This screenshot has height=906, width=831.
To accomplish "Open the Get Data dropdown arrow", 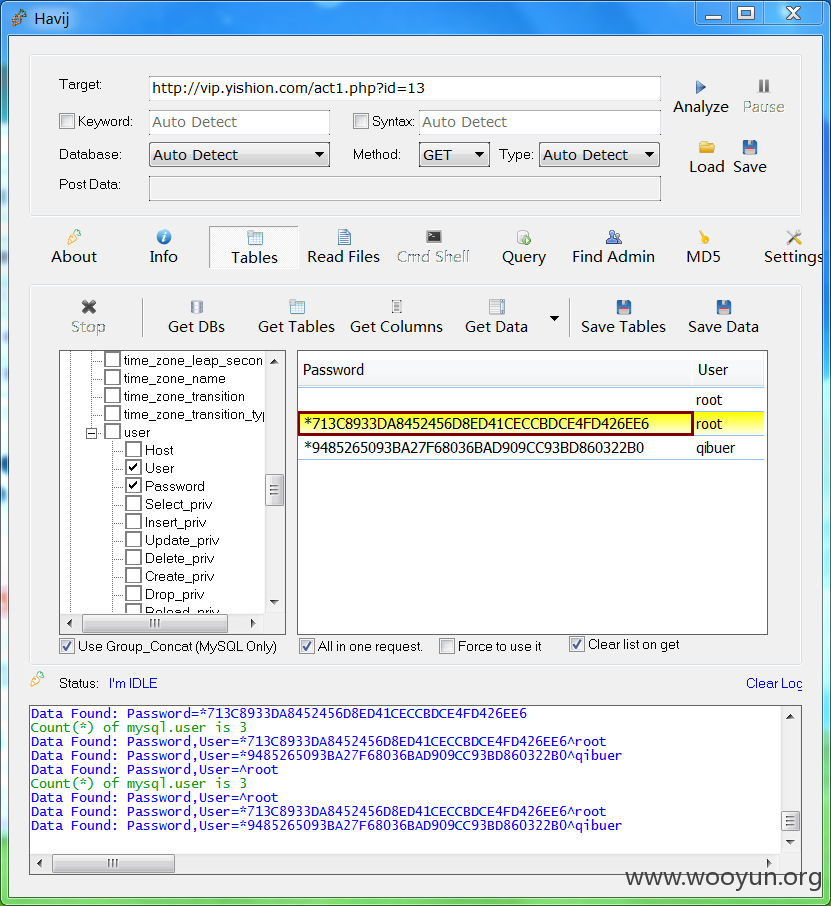I will (x=554, y=318).
